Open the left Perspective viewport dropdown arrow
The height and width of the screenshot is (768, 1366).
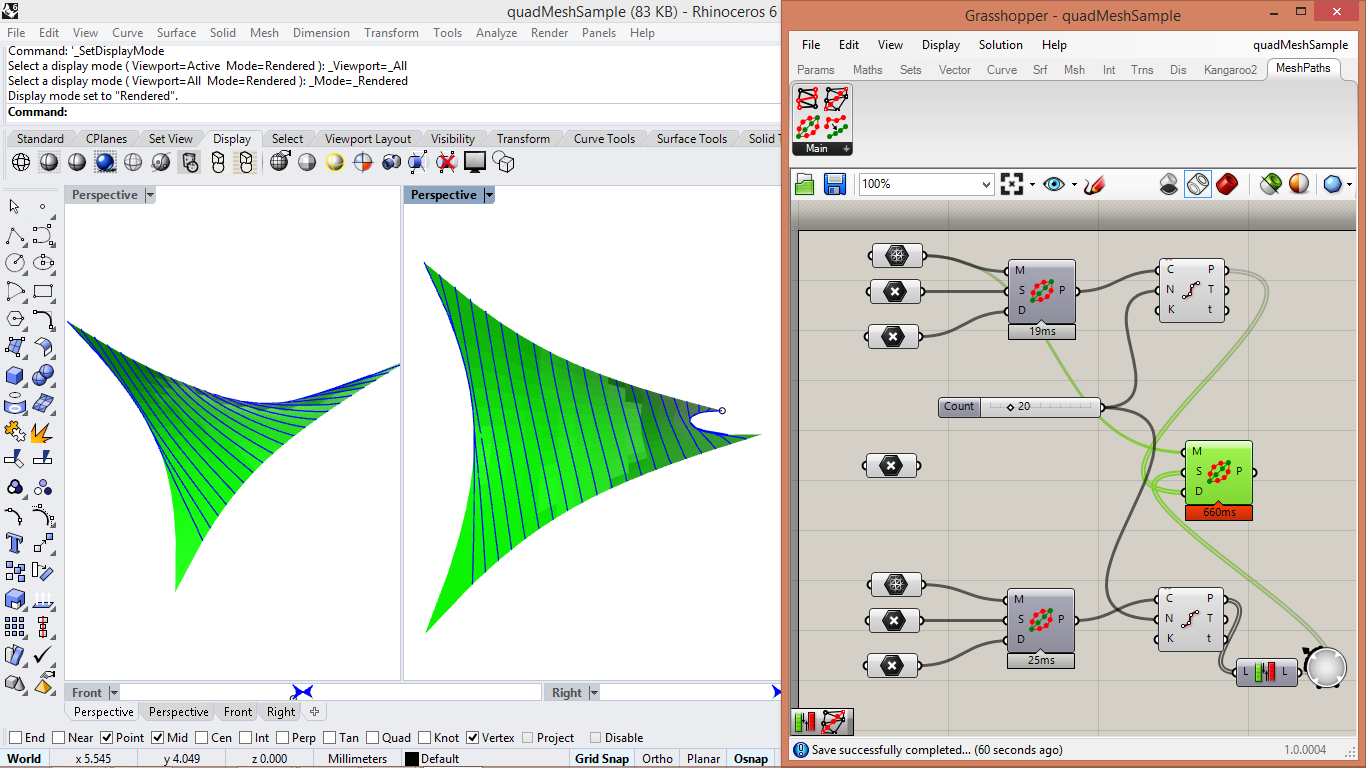[x=150, y=195]
